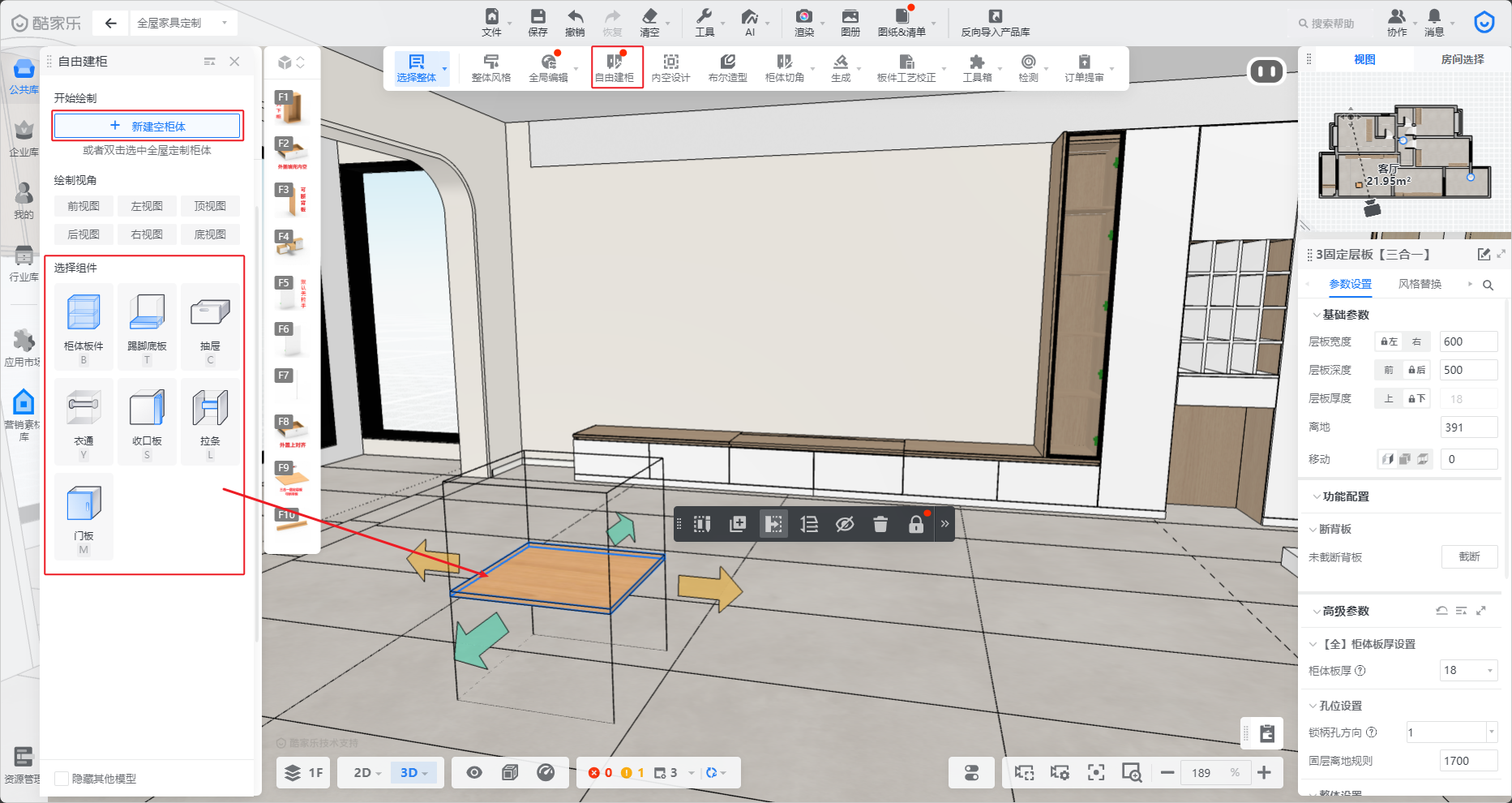This screenshot has height=803, width=1512.
Task: Click the 新建空柜体 button
Action: pos(148,126)
